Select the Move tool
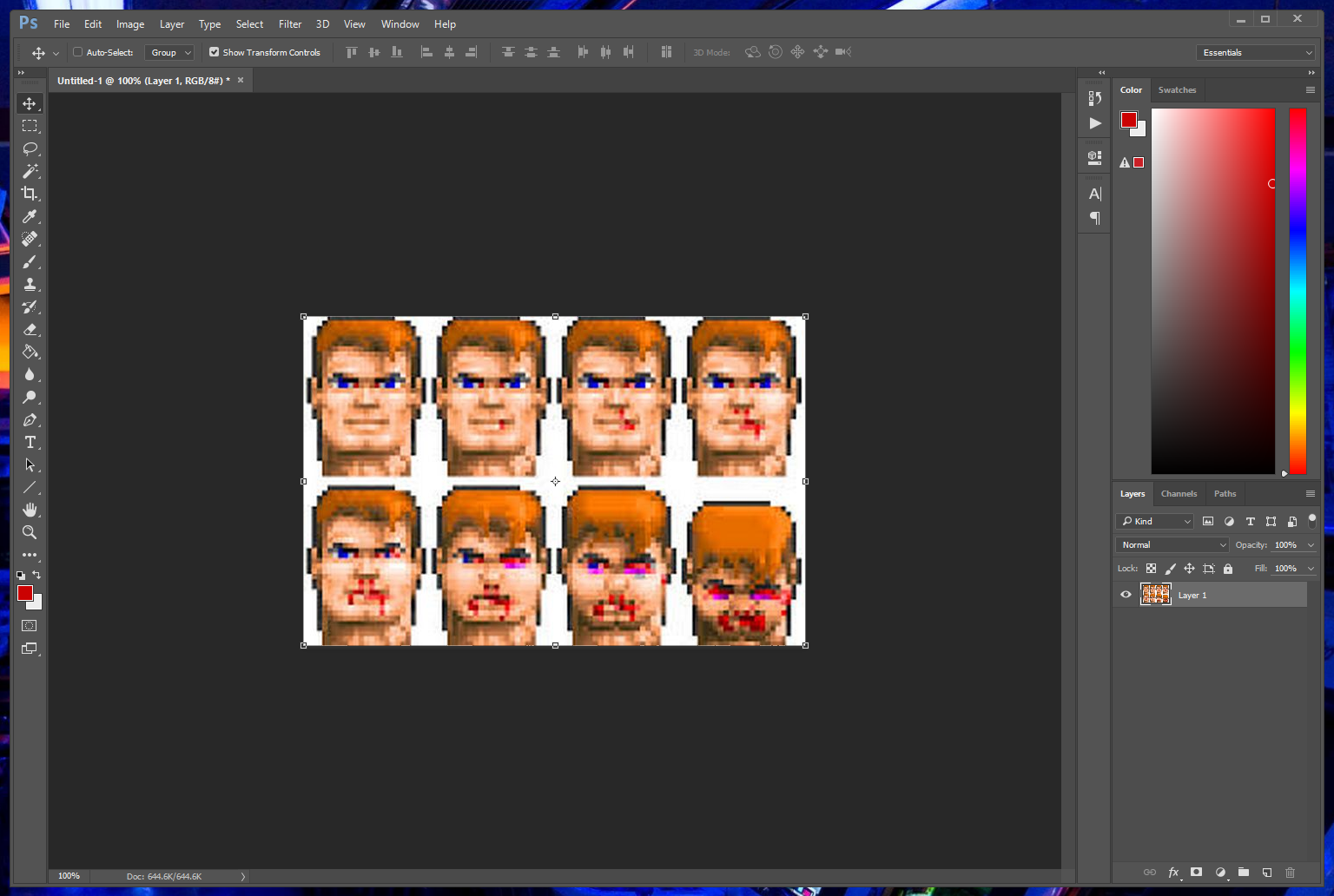 point(30,102)
